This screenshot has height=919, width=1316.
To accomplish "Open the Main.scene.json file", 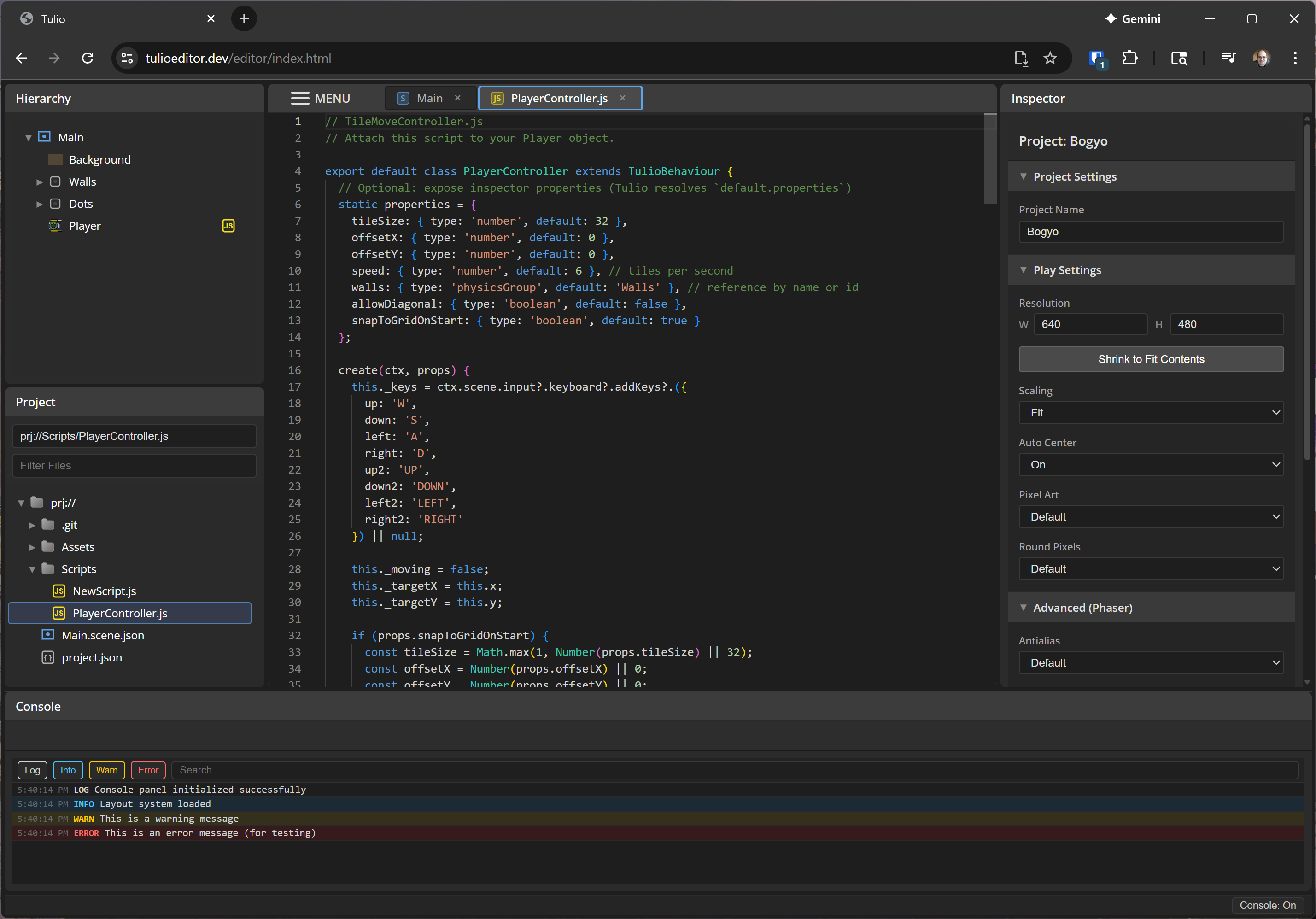I will (x=103, y=635).
